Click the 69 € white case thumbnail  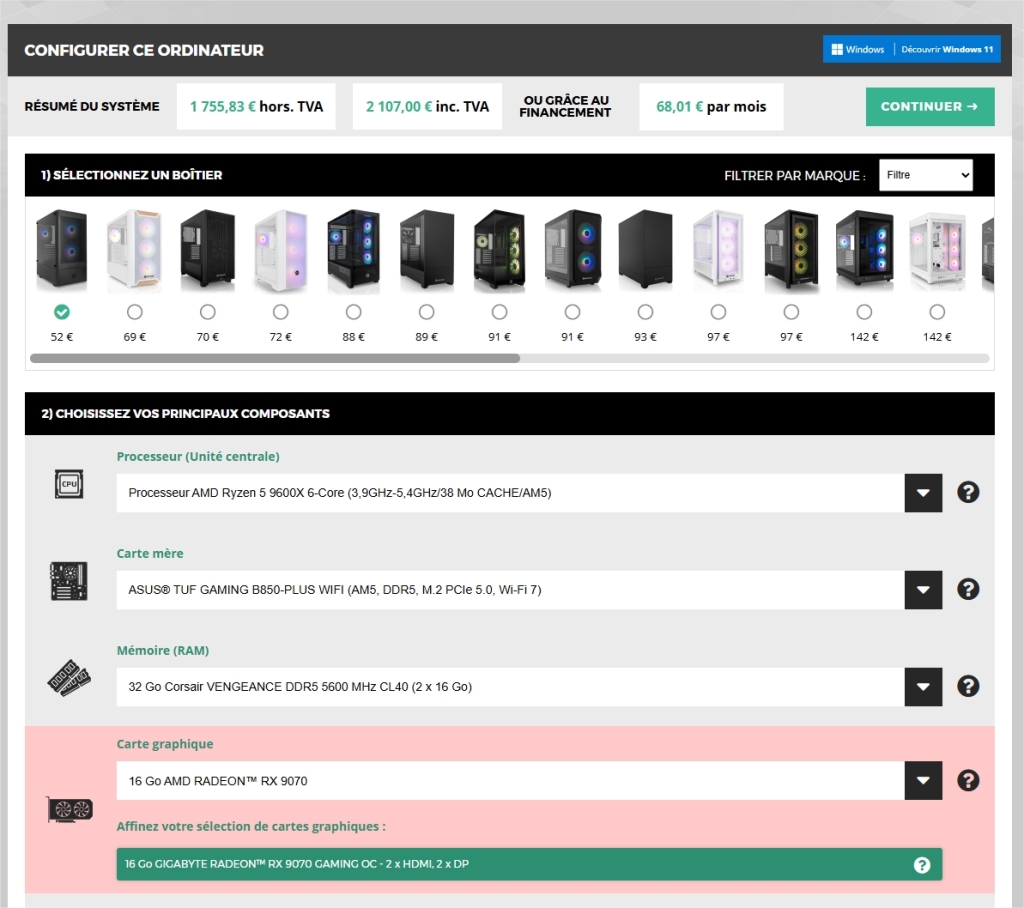point(135,250)
